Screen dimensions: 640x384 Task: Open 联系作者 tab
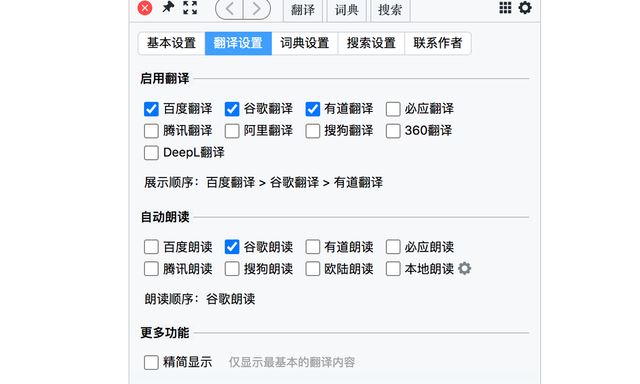(x=438, y=43)
